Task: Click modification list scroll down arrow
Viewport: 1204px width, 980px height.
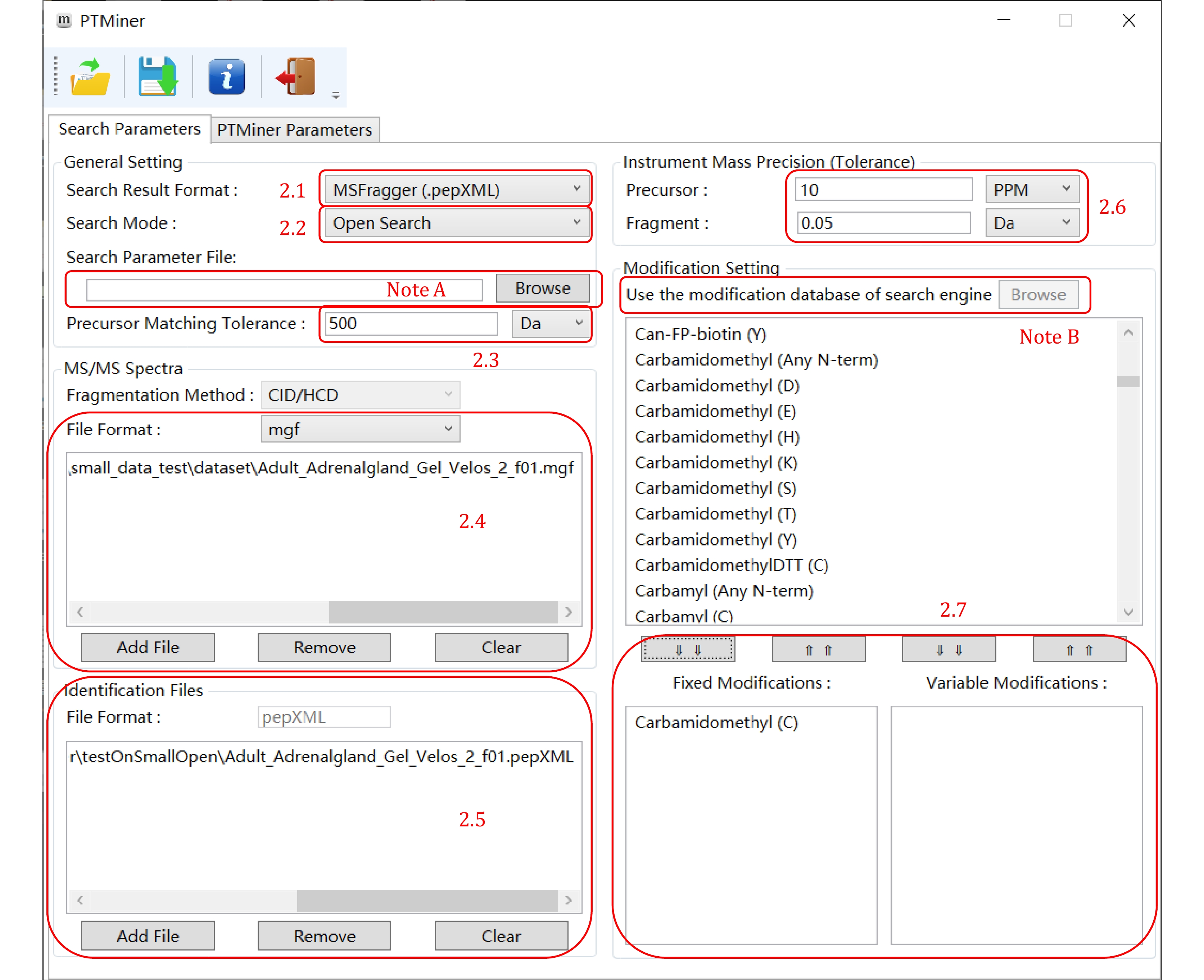Action: (1128, 612)
